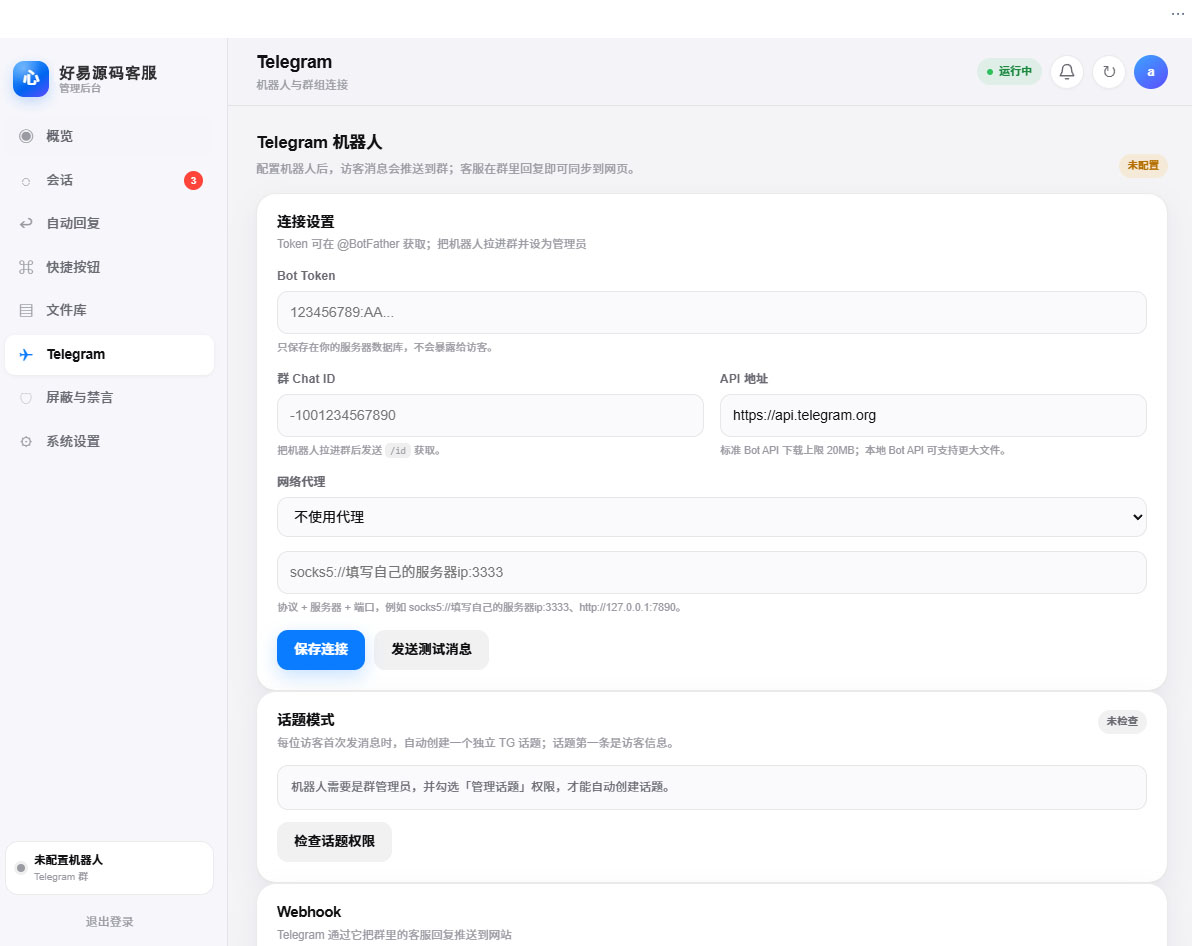Click the status dot next to 未配置机器人
The height and width of the screenshot is (946, 1192).
click(21, 868)
